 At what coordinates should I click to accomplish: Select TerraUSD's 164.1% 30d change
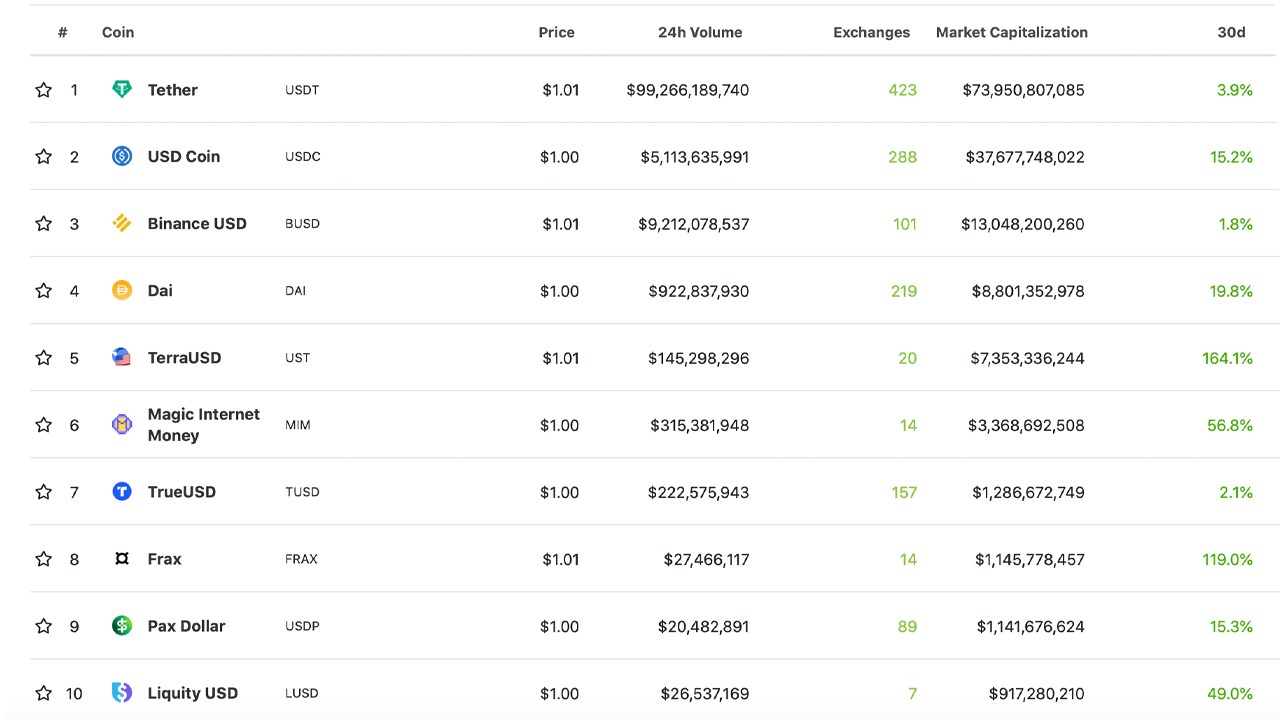(x=1227, y=358)
